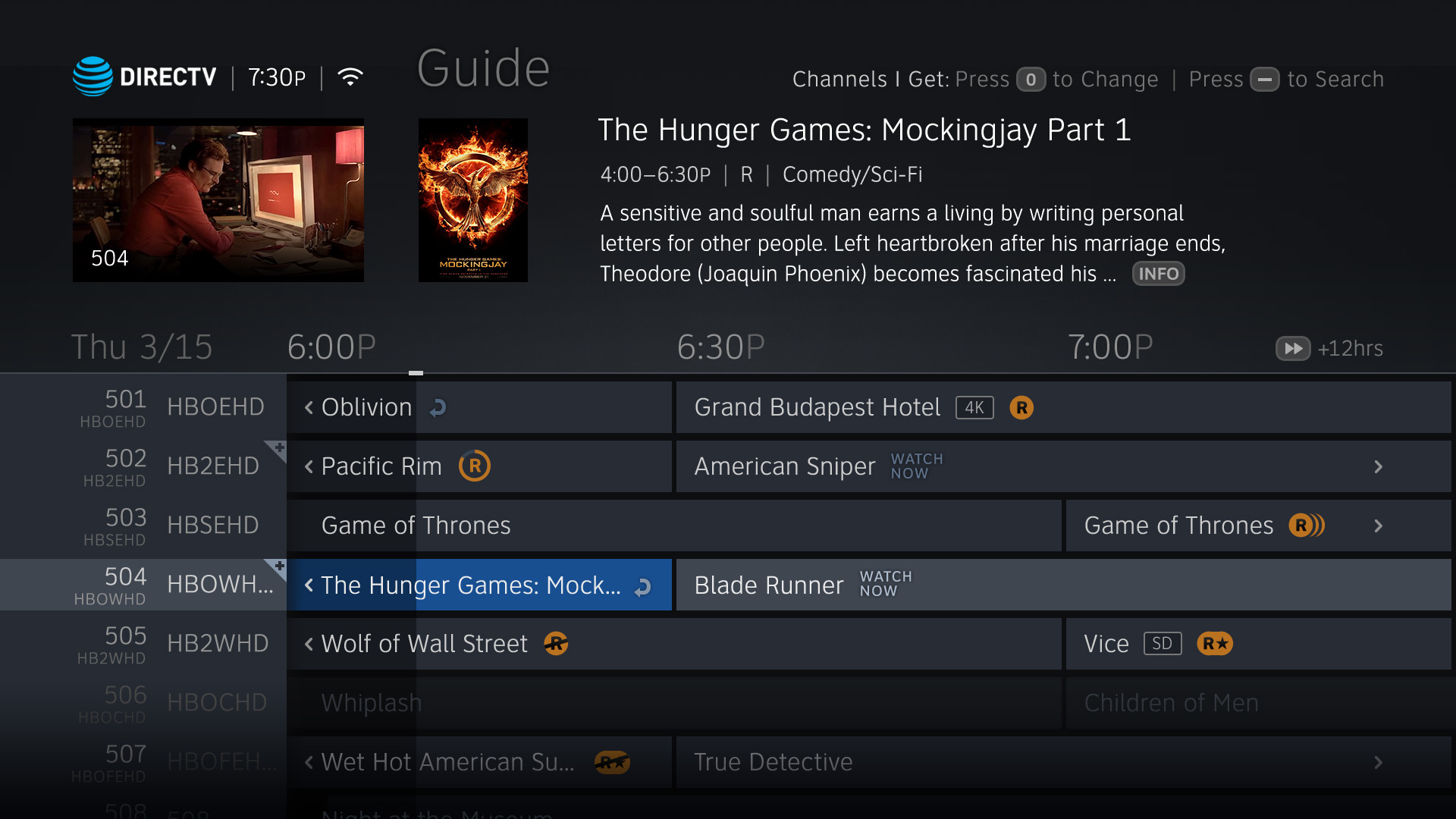The image size is (1456, 819).
Task: Select channel 505 HB2WHD in channel list
Action: 143,645
